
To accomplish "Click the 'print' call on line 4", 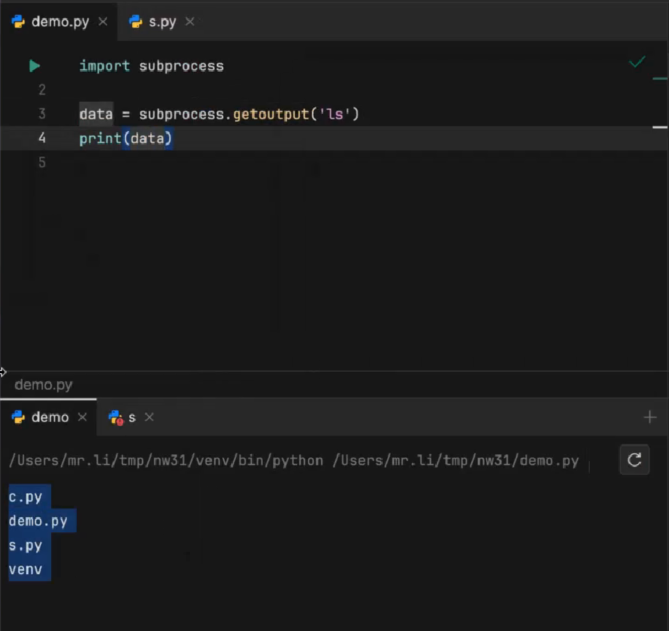I will pos(100,139).
